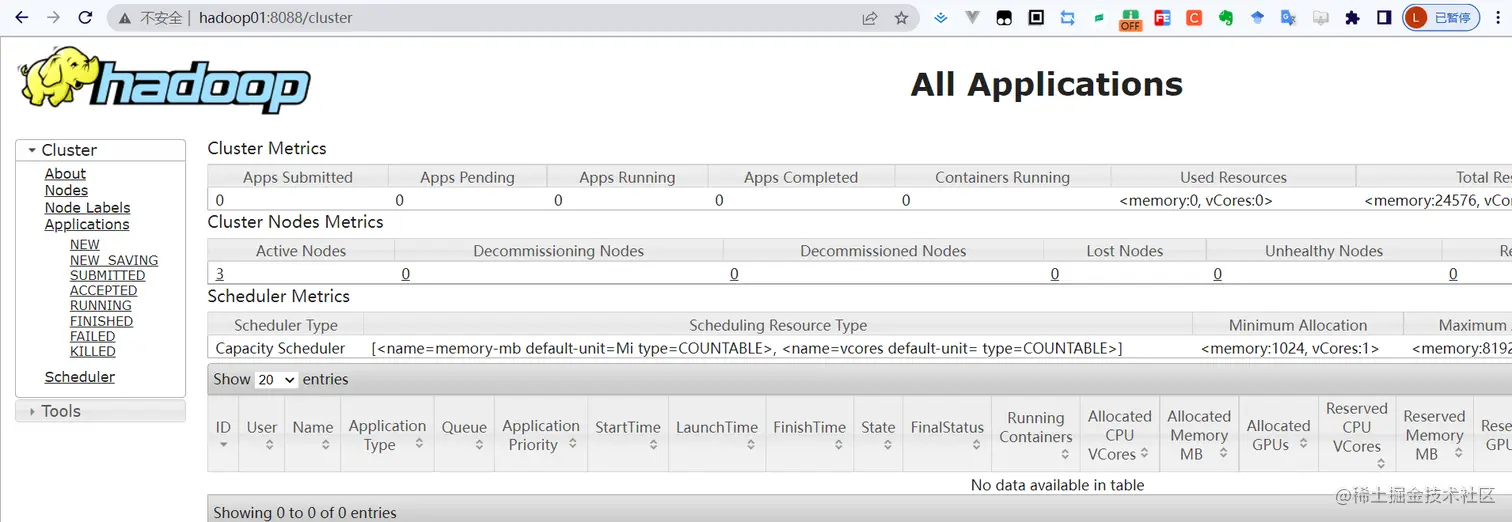This screenshot has height=522, width=1512.
Task: Filter applications by NEW_SAVING state
Action: point(114,260)
